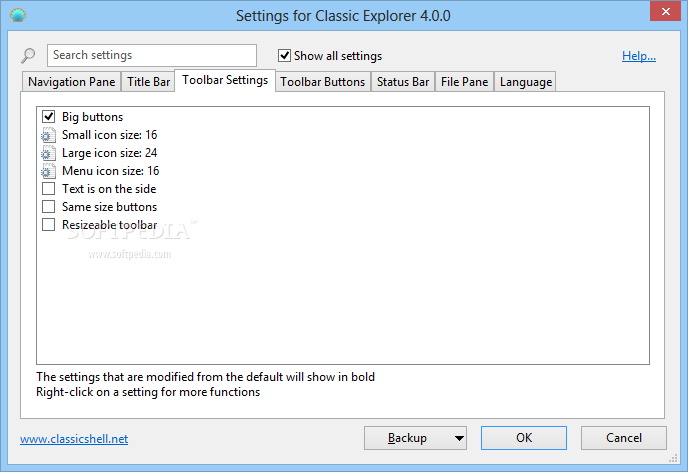Click the Classic Explorer shell icon in title bar
The width and height of the screenshot is (688, 472).
[18, 15]
